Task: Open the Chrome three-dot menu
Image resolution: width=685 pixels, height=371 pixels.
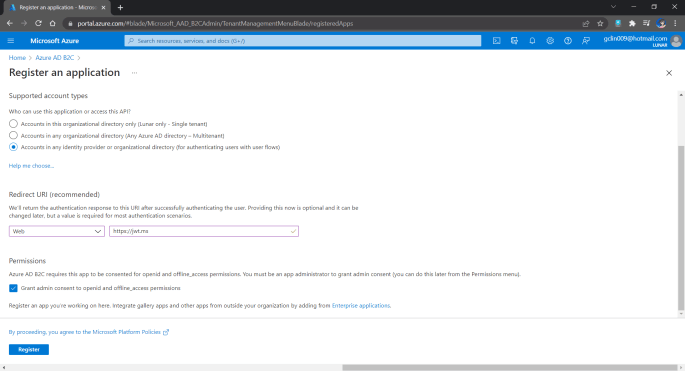Action: click(675, 24)
